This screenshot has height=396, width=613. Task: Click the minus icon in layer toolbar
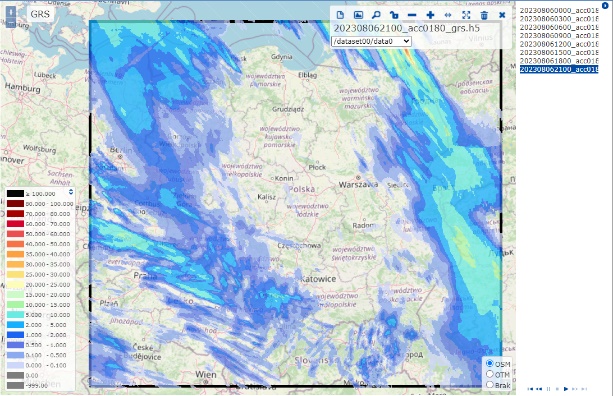pyautogui.click(x=412, y=15)
